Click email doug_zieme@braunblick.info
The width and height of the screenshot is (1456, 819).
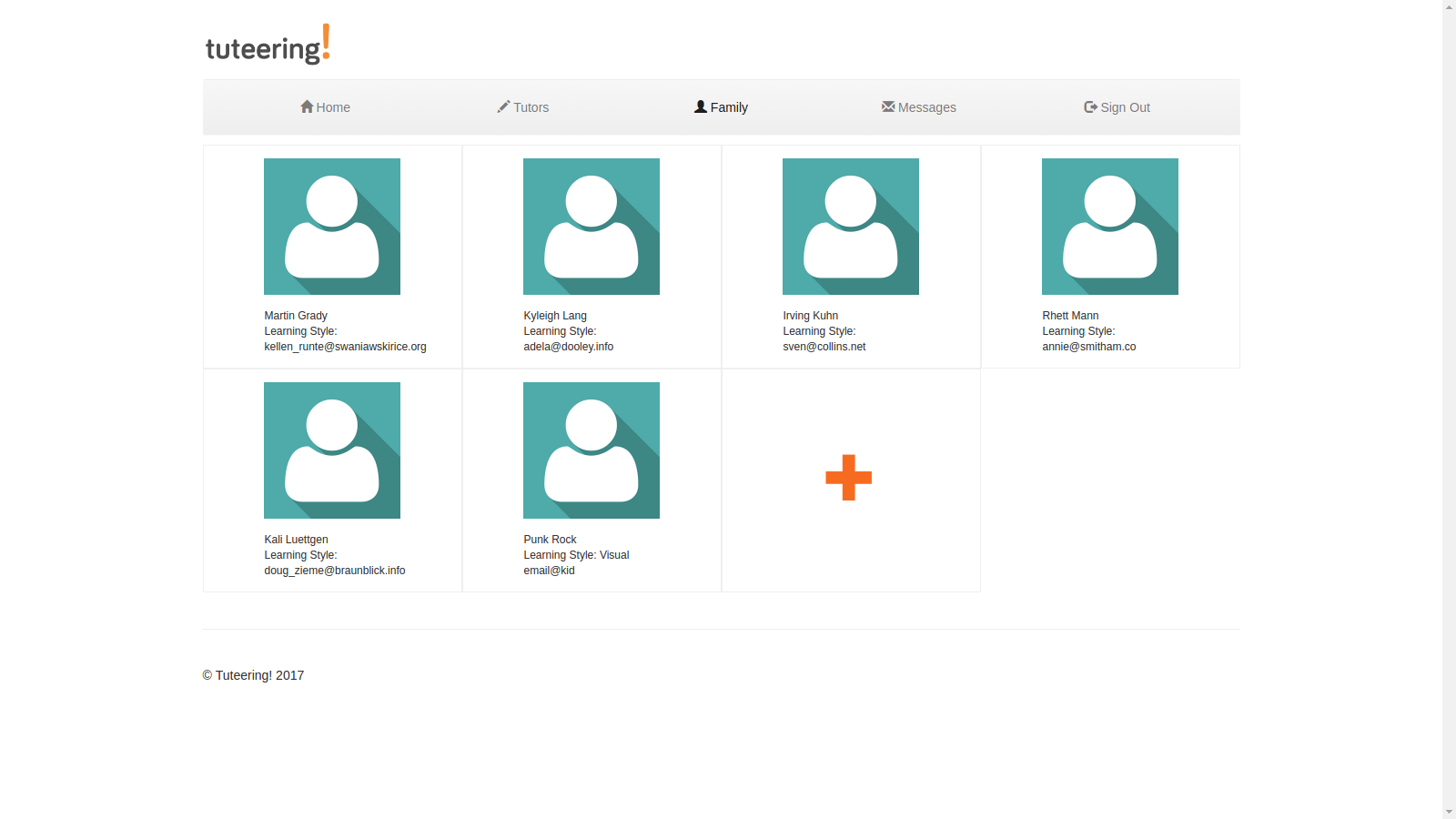[335, 571]
